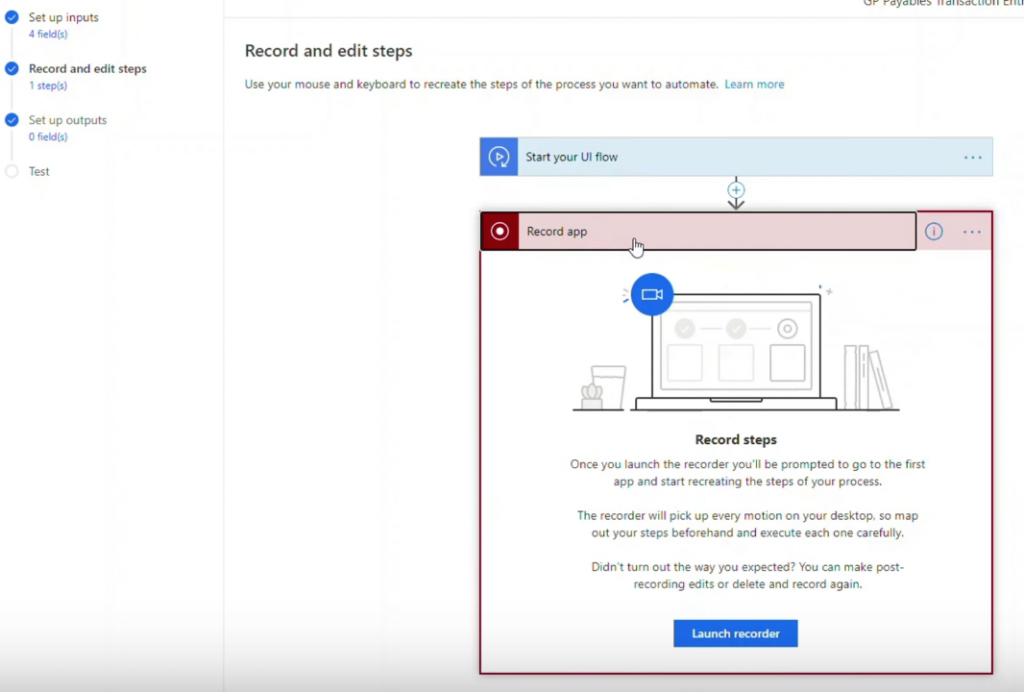Click the completed checkmark for Set up outputs

coord(12,120)
